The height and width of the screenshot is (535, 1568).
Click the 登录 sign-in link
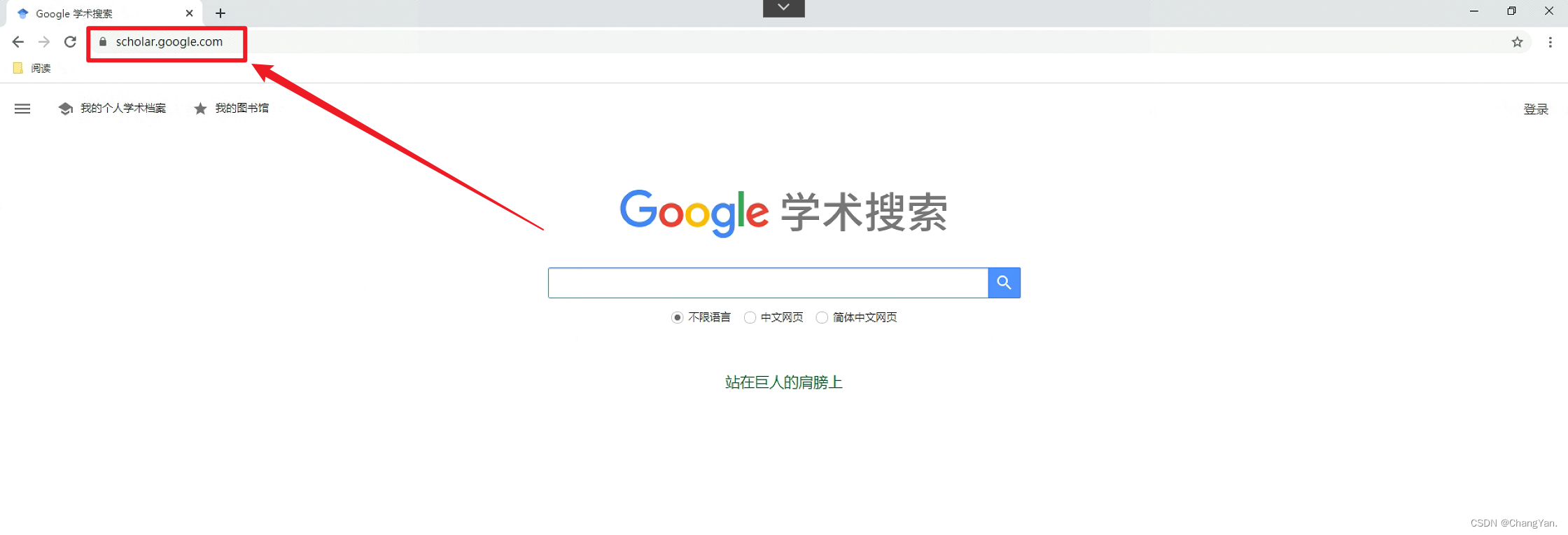tap(1536, 109)
